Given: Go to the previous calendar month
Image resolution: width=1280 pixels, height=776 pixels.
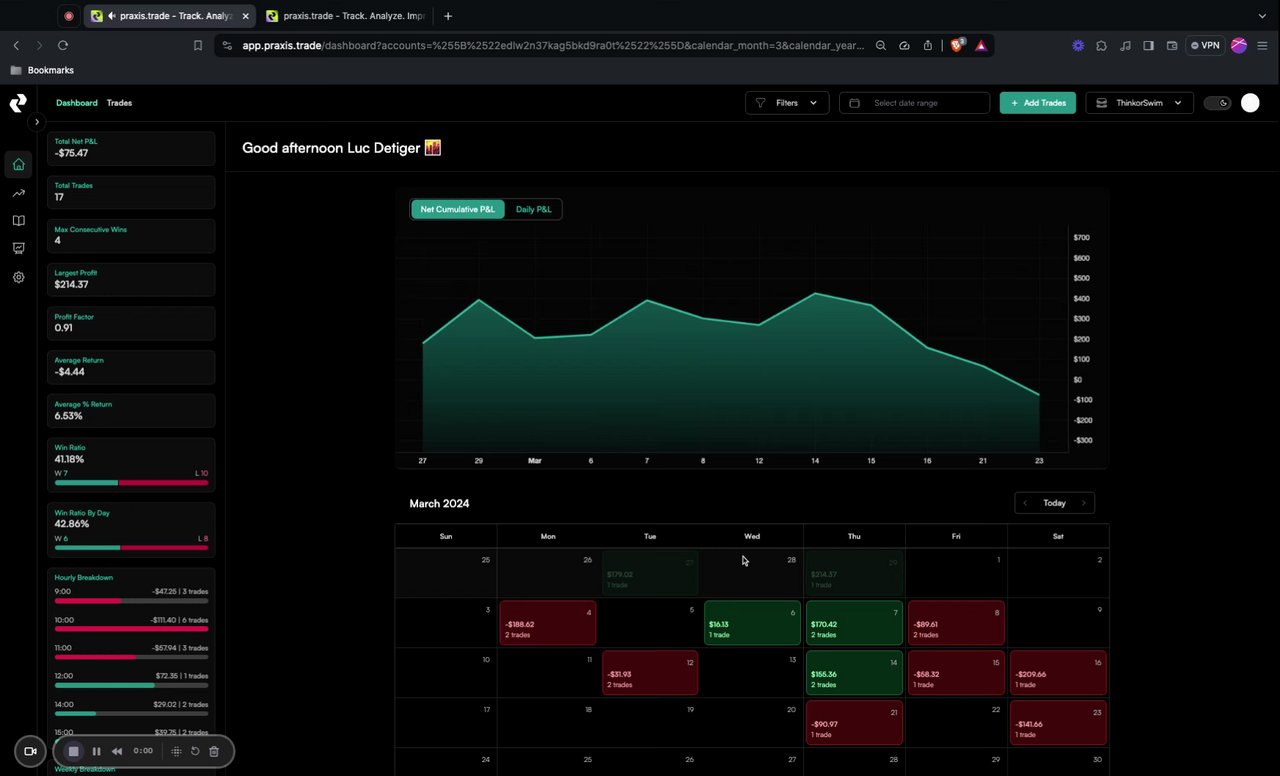Looking at the screenshot, I should (1025, 503).
